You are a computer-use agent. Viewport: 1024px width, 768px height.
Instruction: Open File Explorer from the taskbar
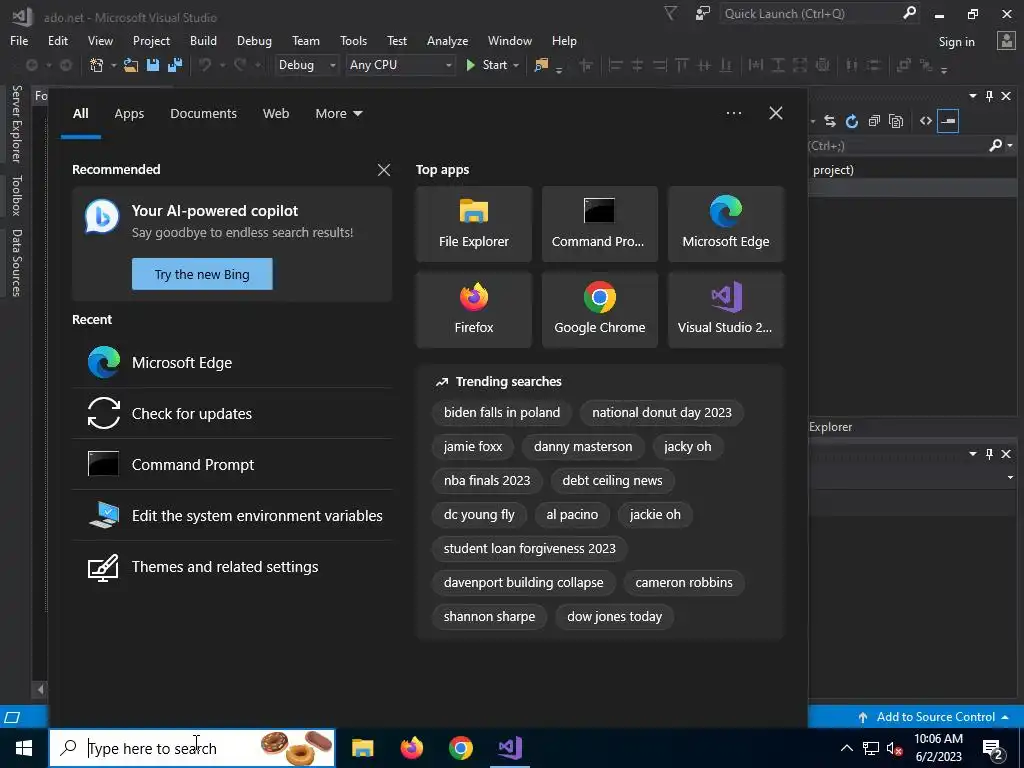pos(362,748)
